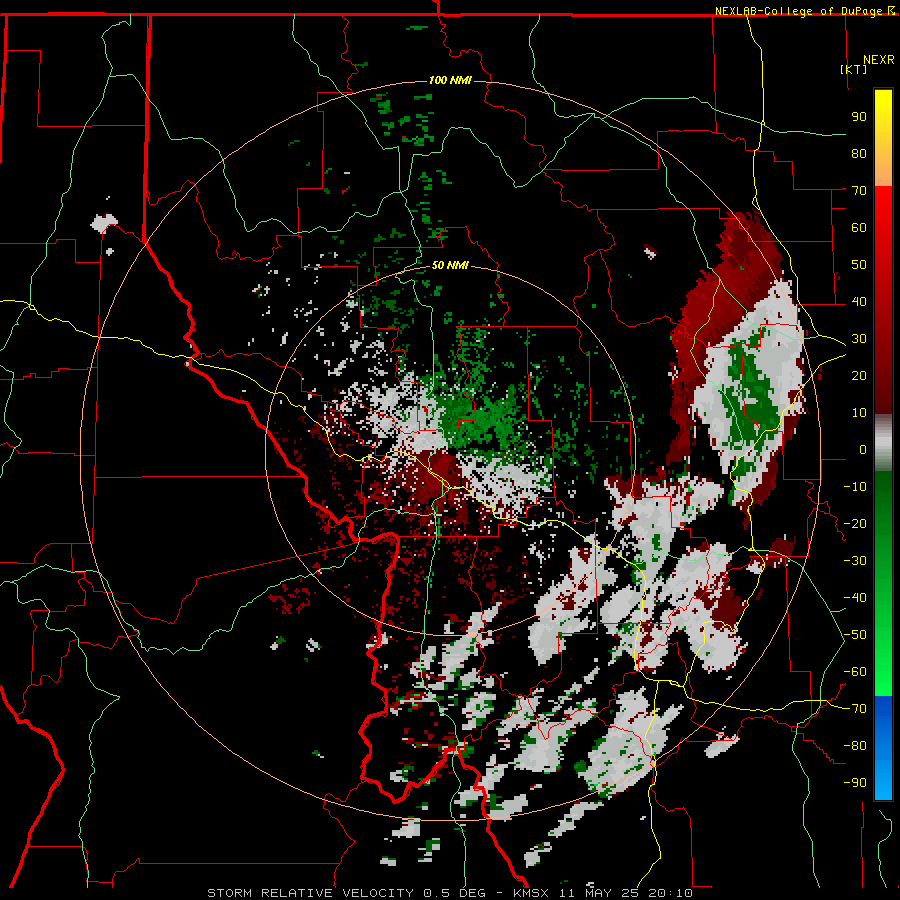Select the 0 value on velocity legend

[863, 450]
